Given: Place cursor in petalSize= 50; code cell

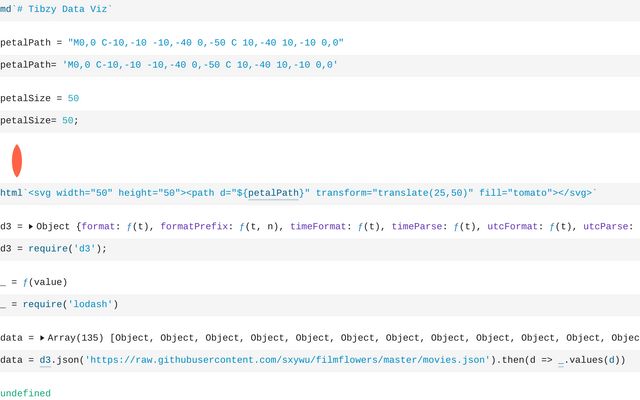Looking at the screenshot, I should pos(40,120).
